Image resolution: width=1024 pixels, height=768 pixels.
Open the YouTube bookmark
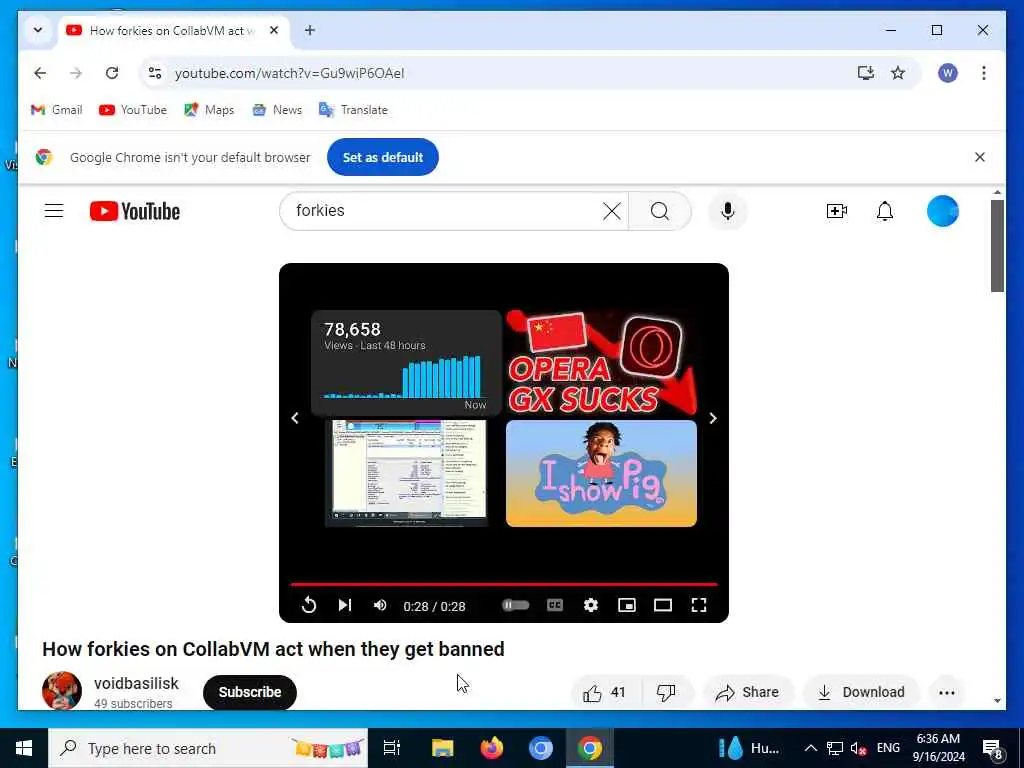[x=133, y=110]
